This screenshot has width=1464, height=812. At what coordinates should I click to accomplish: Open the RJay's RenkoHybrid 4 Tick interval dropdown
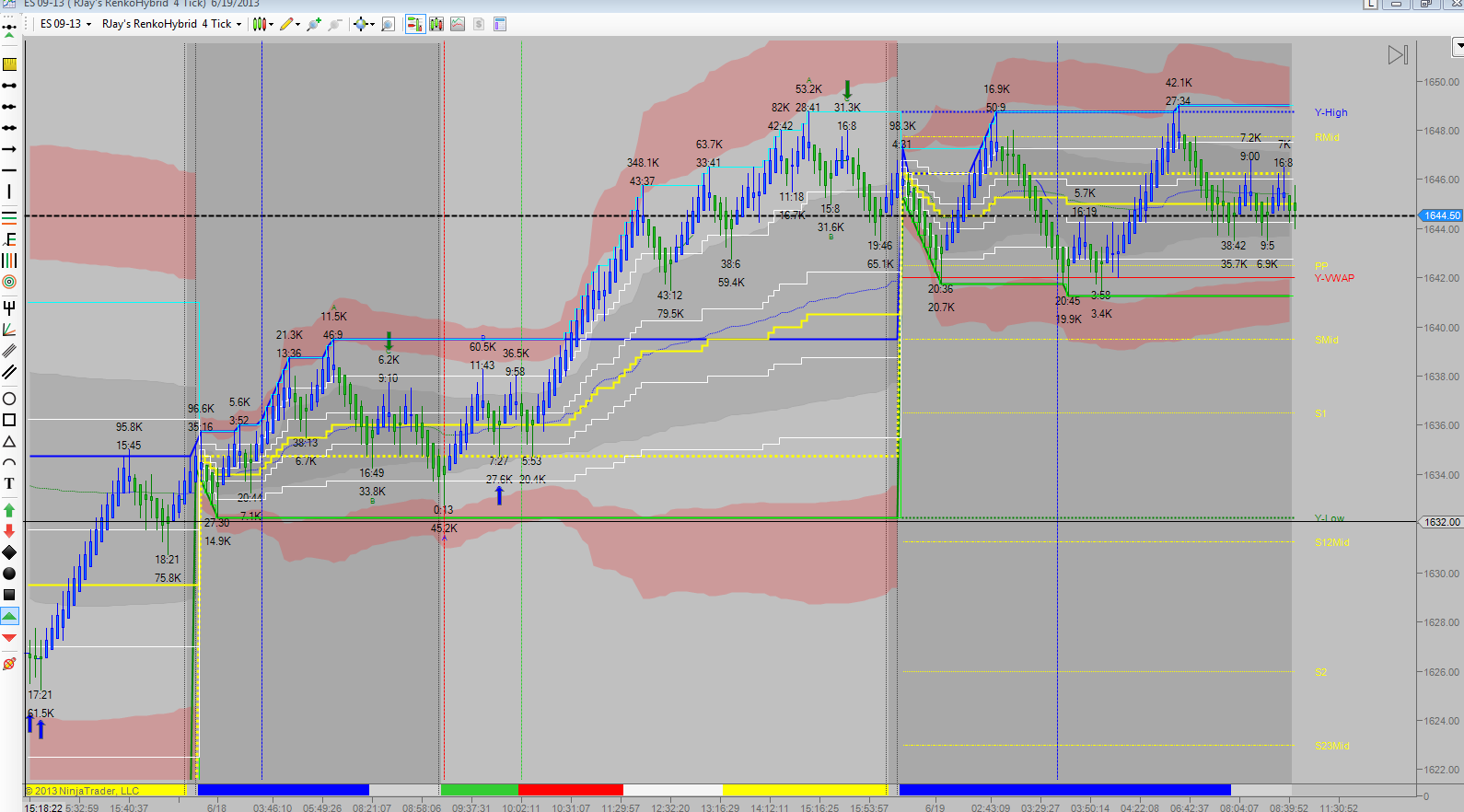(x=171, y=24)
